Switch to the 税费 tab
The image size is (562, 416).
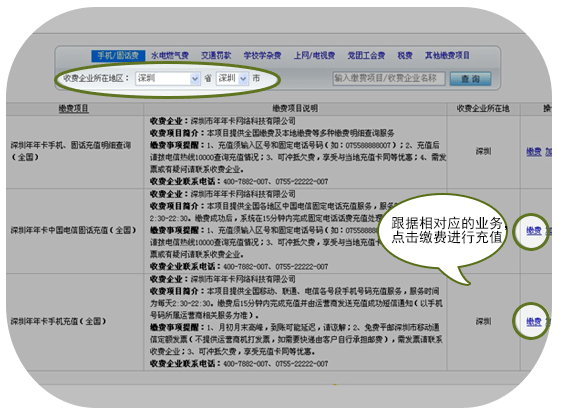tap(405, 56)
